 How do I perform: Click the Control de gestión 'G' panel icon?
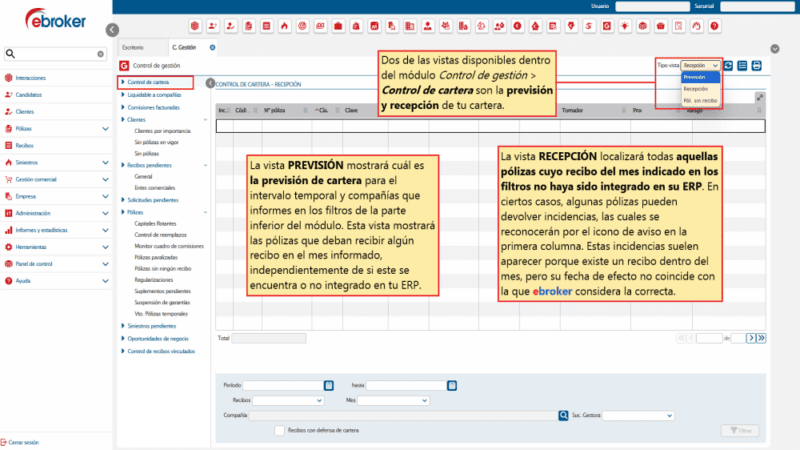(124, 66)
